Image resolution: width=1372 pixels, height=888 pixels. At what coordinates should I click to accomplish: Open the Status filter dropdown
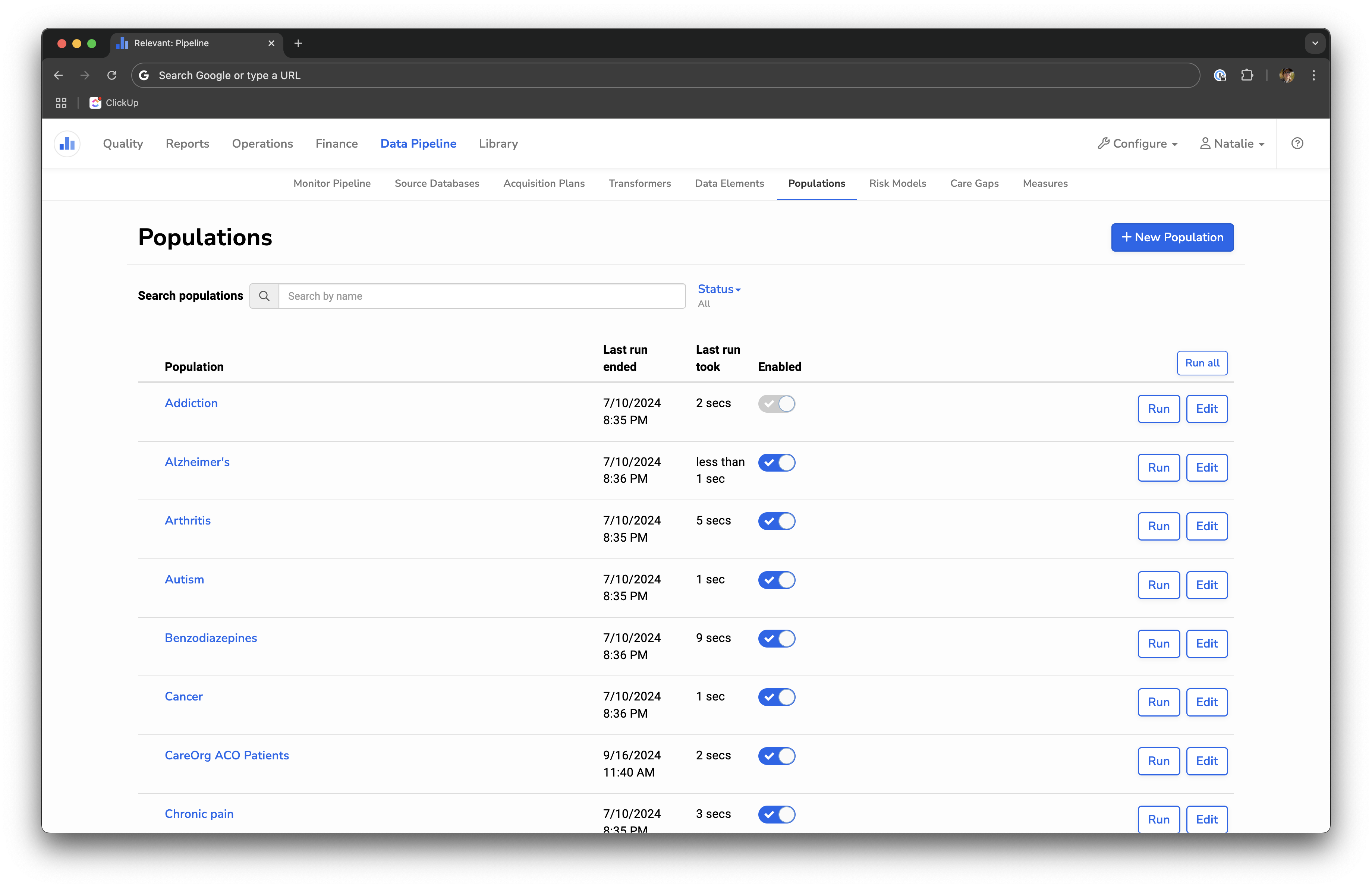pyautogui.click(x=719, y=289)
